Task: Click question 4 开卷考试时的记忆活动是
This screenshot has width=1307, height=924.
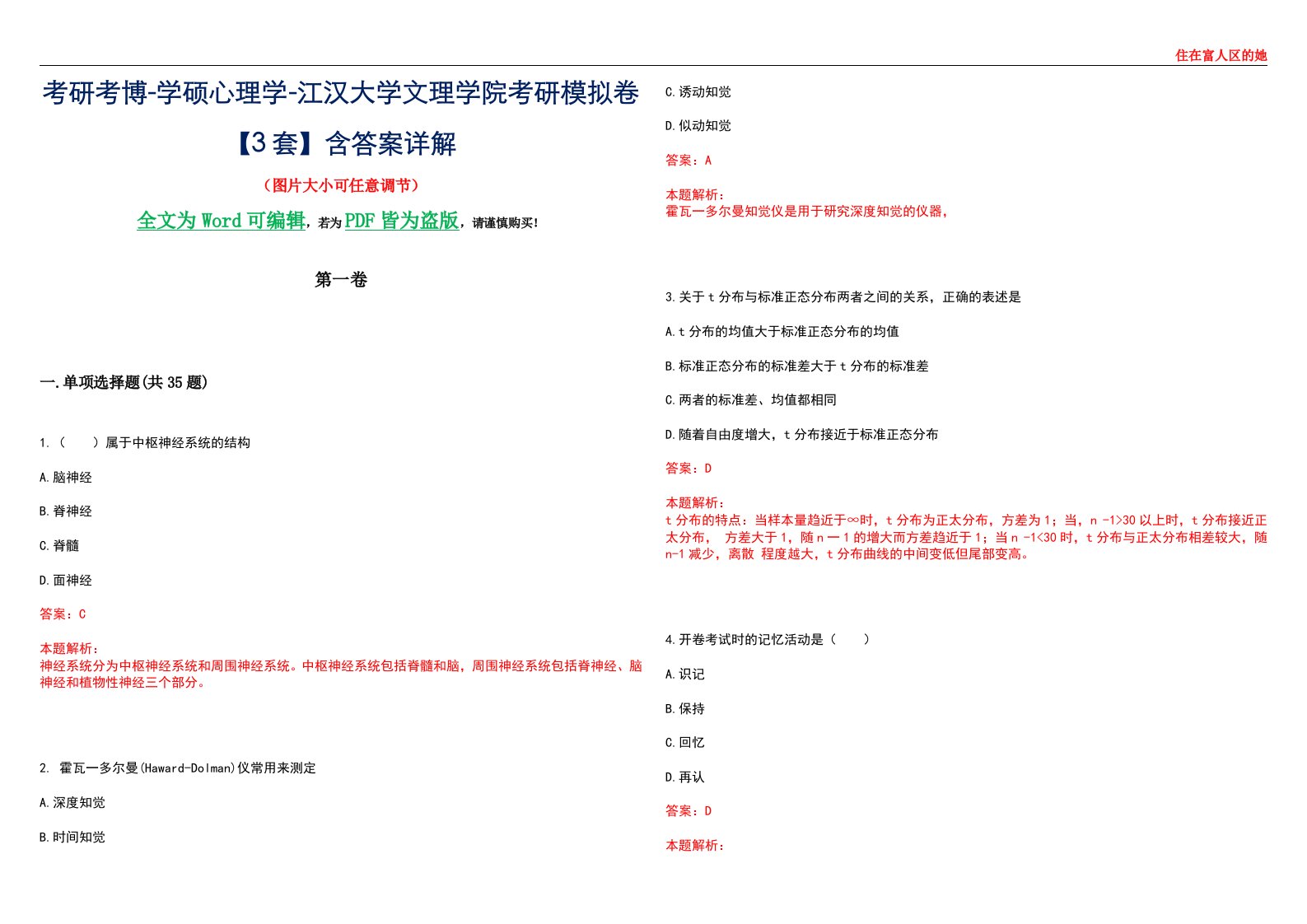Action: click(x=768, y=640)
